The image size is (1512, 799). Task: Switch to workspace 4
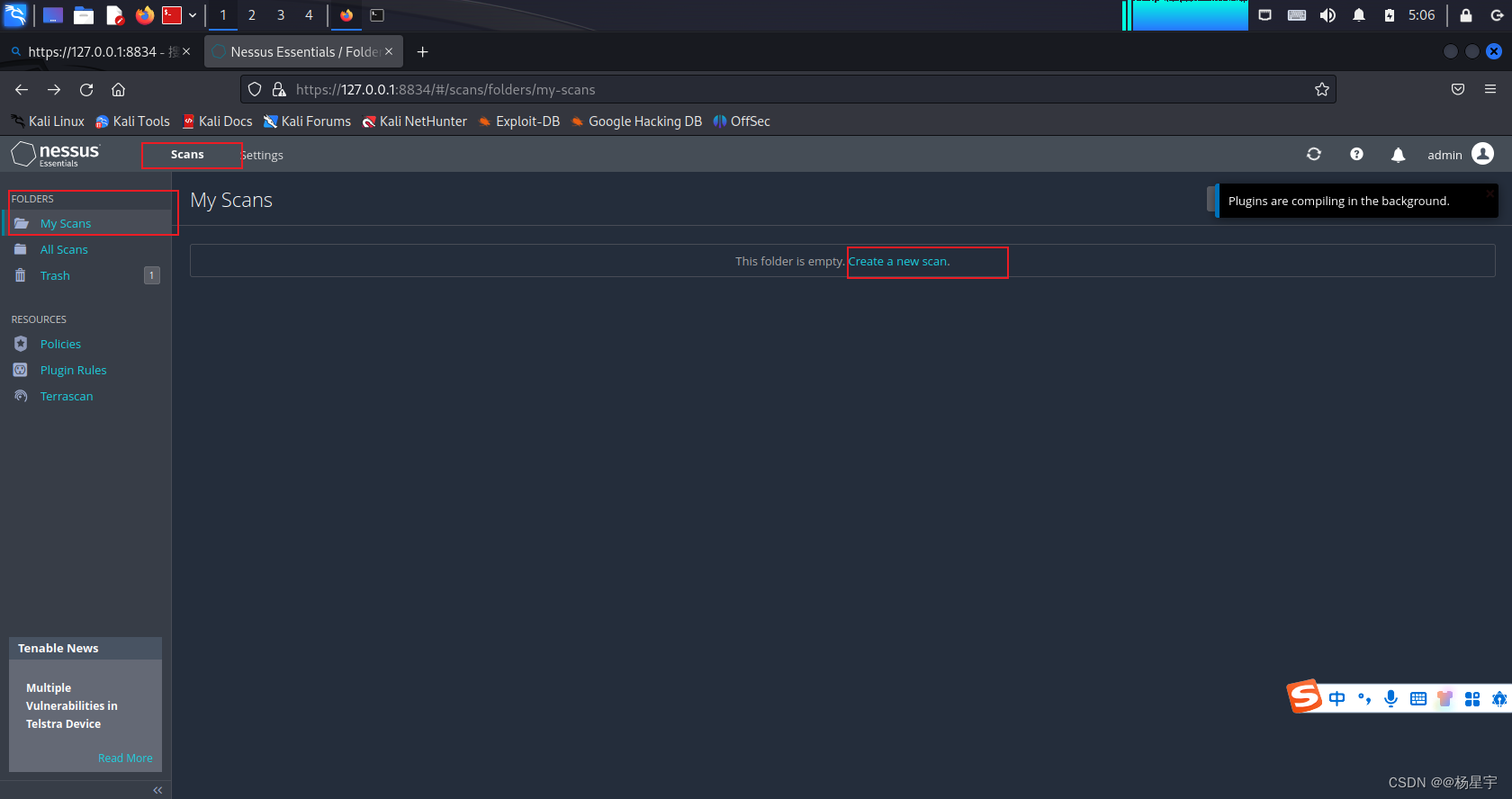pyautogui.click(x=309, y=14)
